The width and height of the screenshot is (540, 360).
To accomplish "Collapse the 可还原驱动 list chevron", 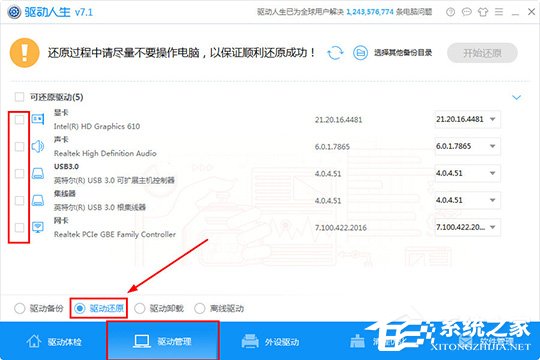I will (x=516, y=97).
